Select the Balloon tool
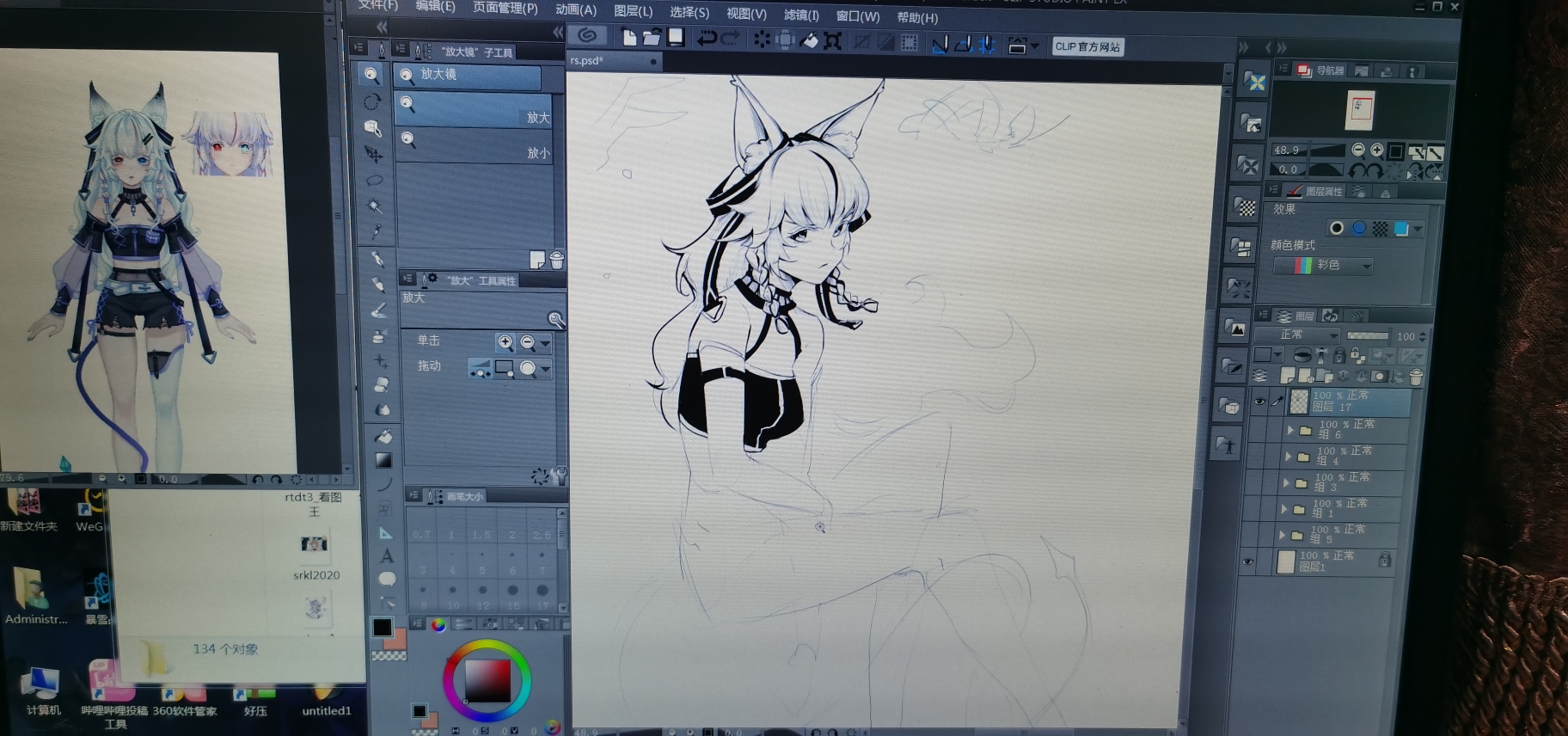The image size is (1568, 736). coord(388,579)
